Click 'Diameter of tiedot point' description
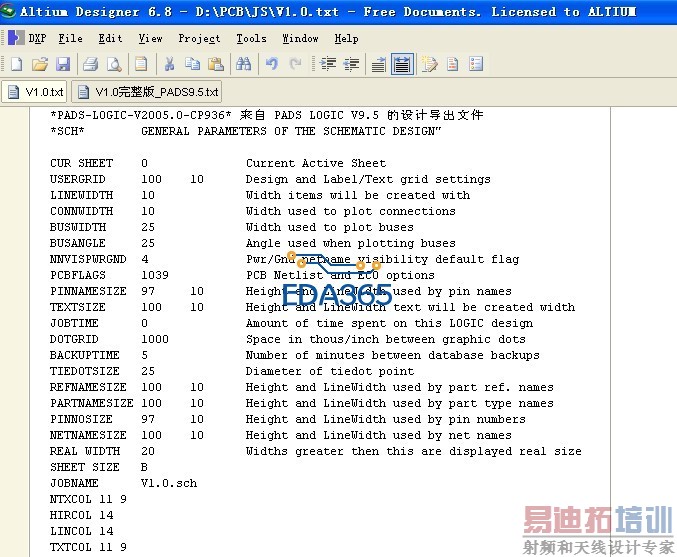 [330, 371]
